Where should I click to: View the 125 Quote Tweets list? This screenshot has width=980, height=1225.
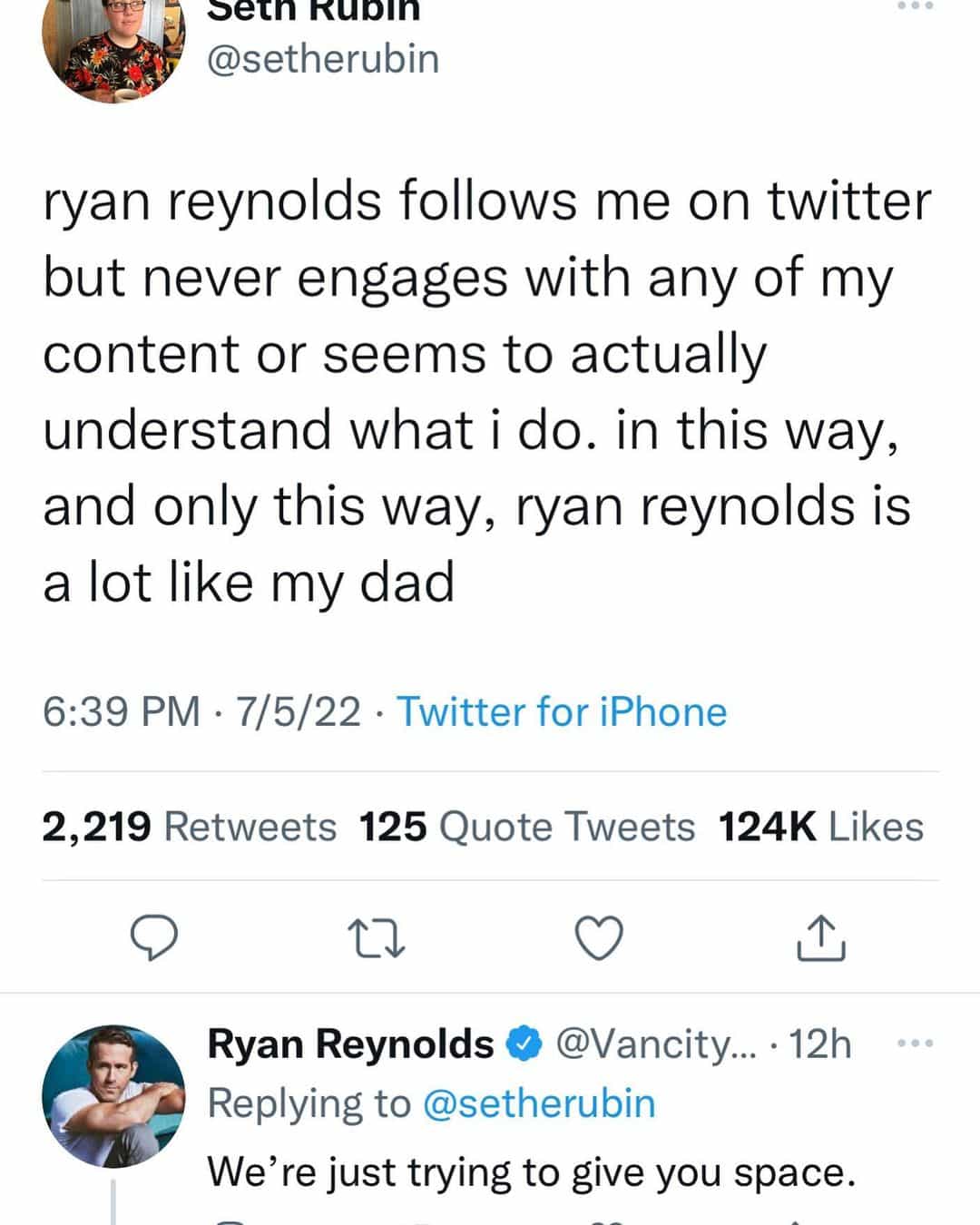coord(526,827)
